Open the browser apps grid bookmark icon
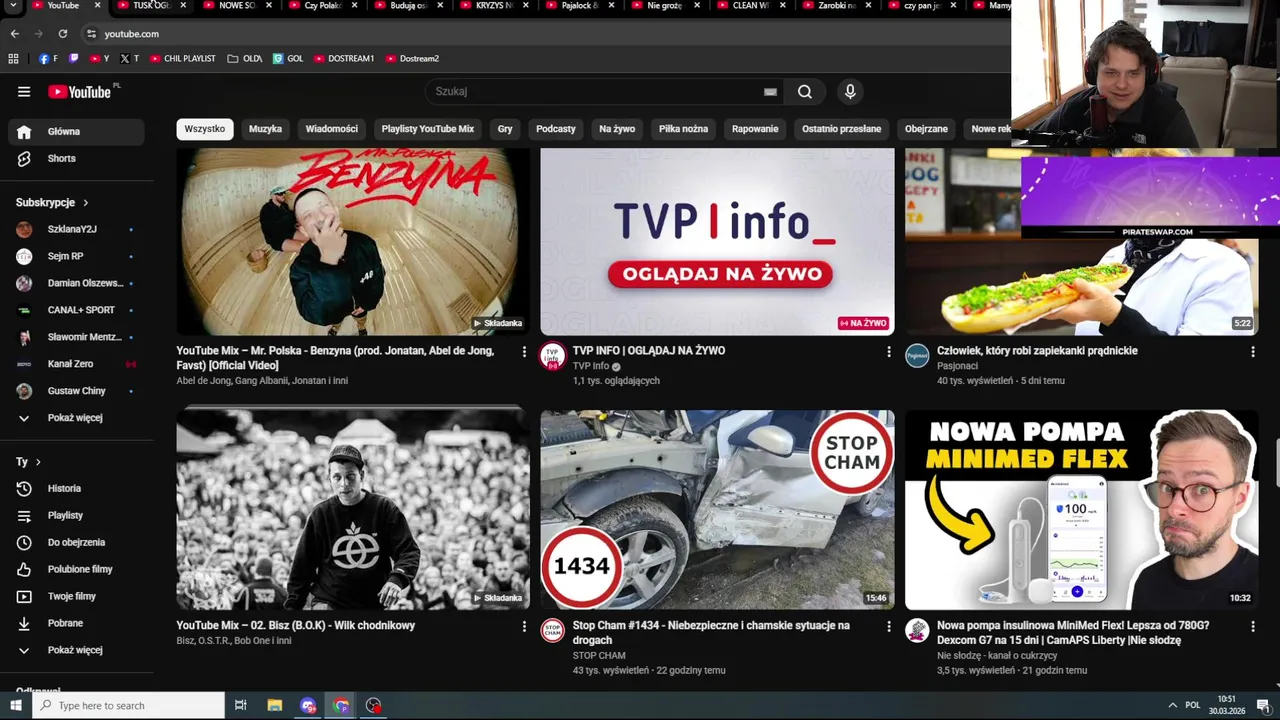Image resolution: width=1280 pixels, height=720 pixels. point(13,59)
